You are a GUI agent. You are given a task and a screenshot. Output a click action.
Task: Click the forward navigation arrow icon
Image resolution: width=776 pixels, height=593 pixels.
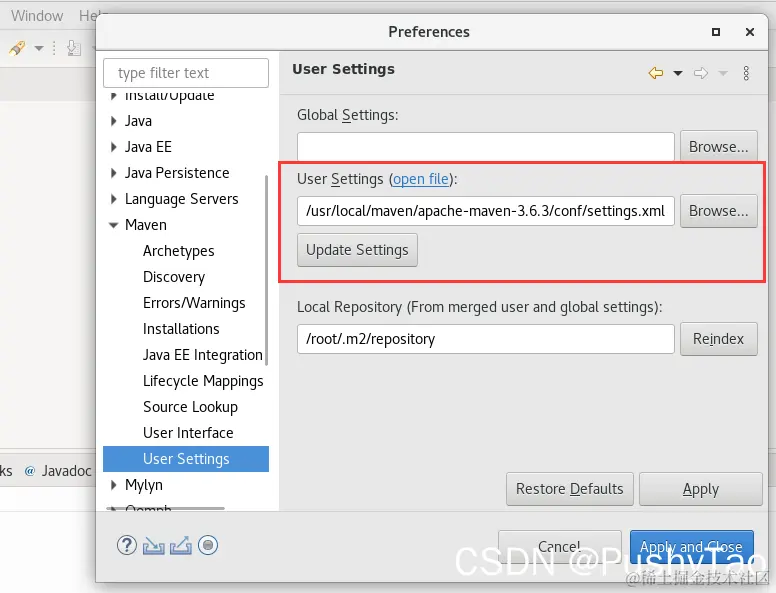(x=701, y=73)
